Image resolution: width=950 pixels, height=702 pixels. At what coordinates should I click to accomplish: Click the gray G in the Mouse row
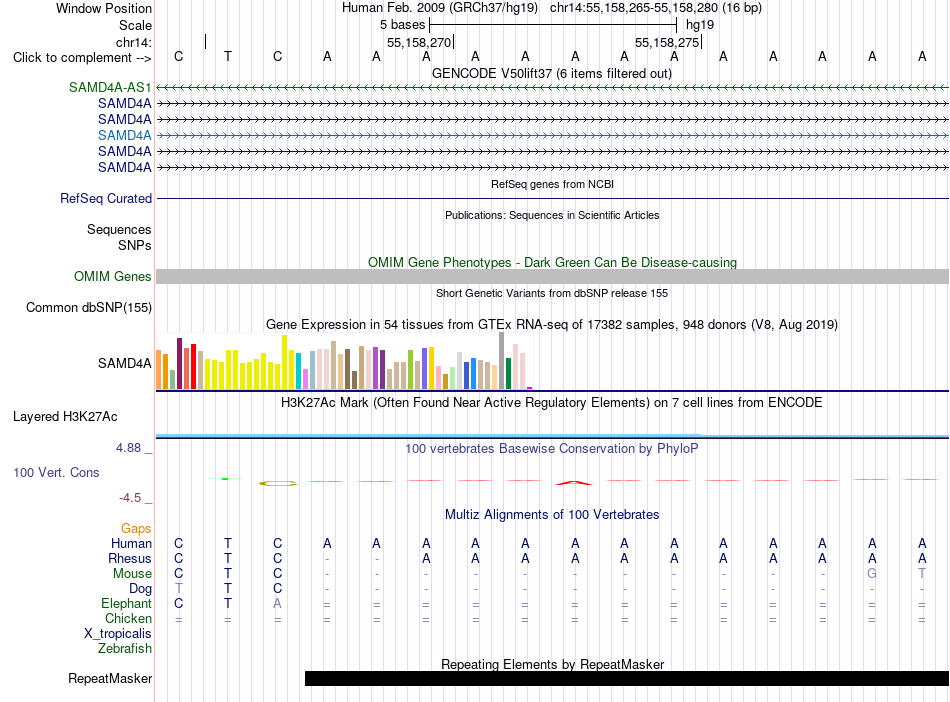point(872,573)
